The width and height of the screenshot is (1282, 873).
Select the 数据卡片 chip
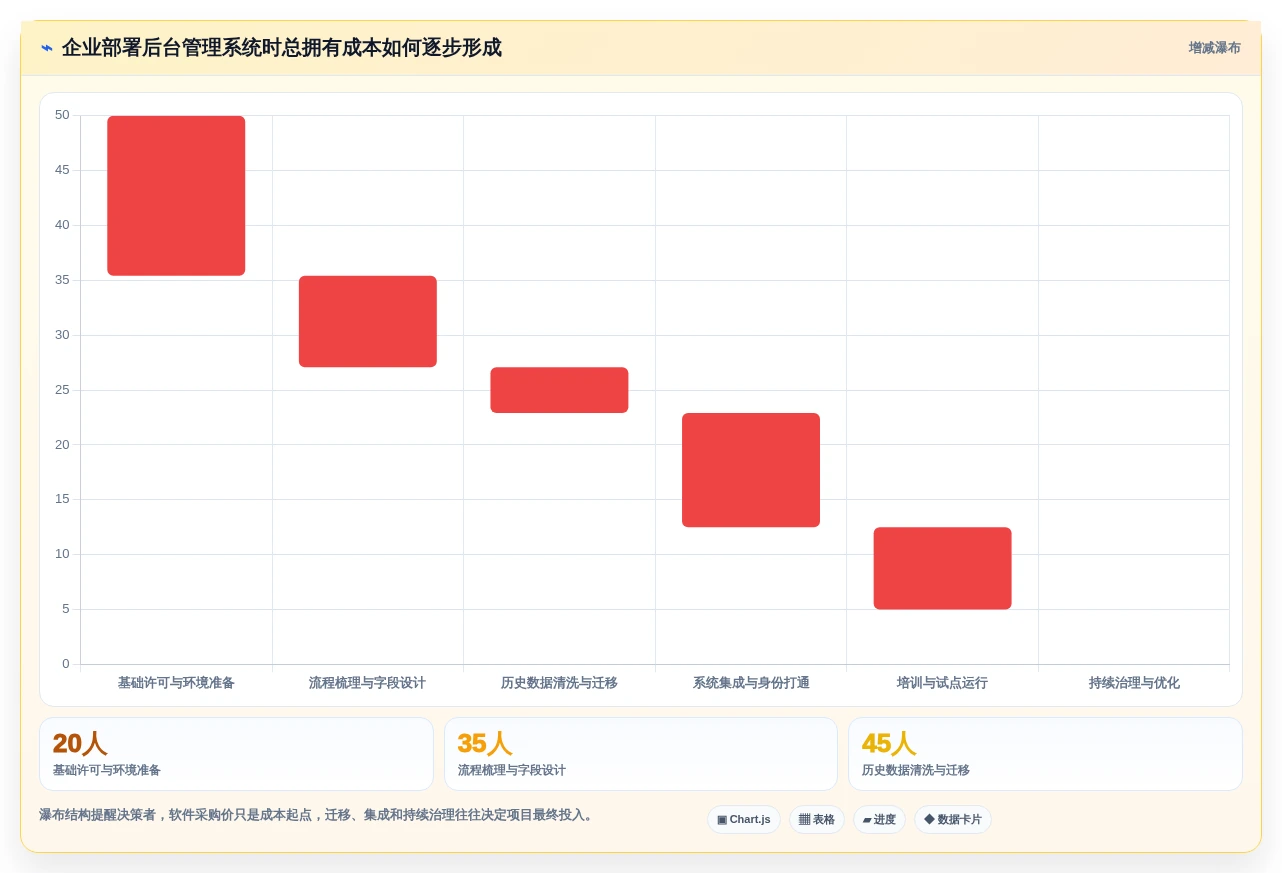[953, 820]
